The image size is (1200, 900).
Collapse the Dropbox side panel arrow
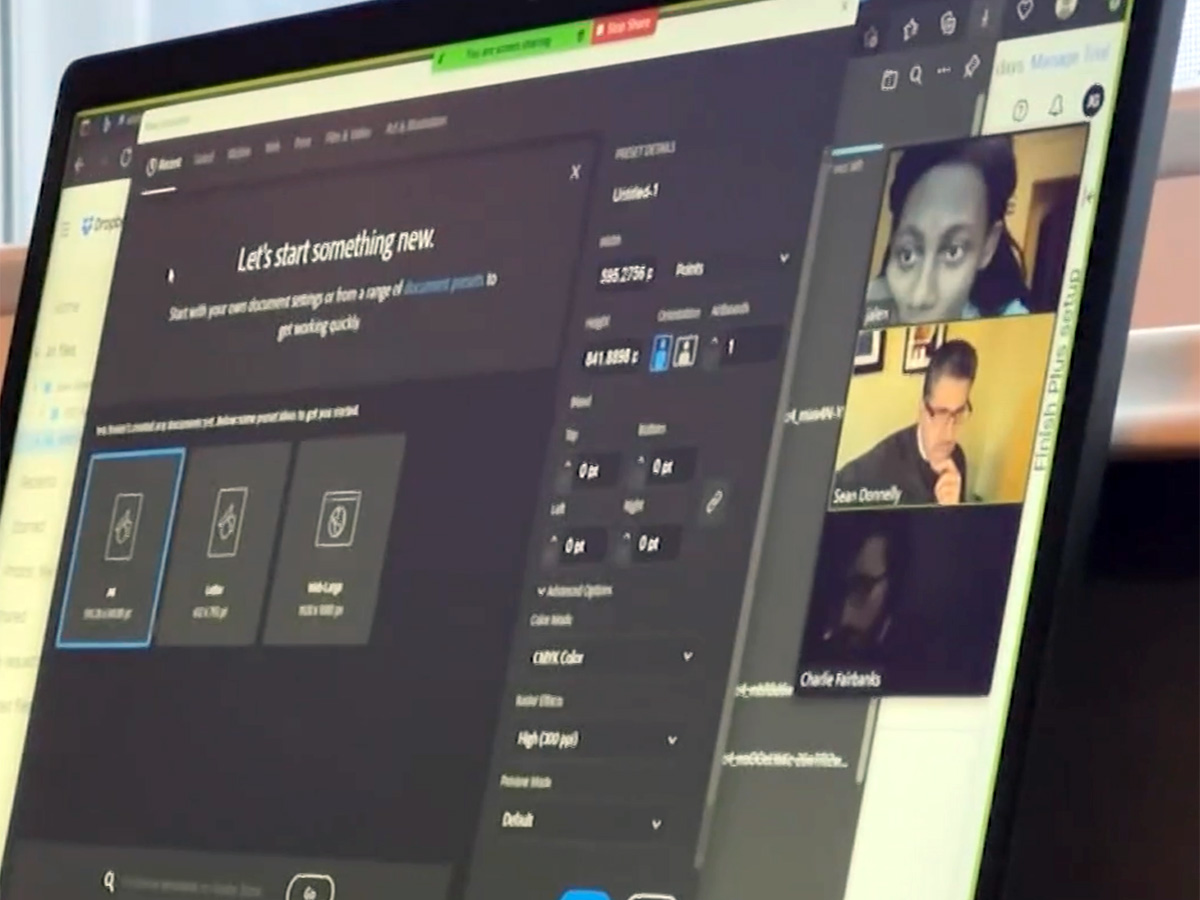1090,198
